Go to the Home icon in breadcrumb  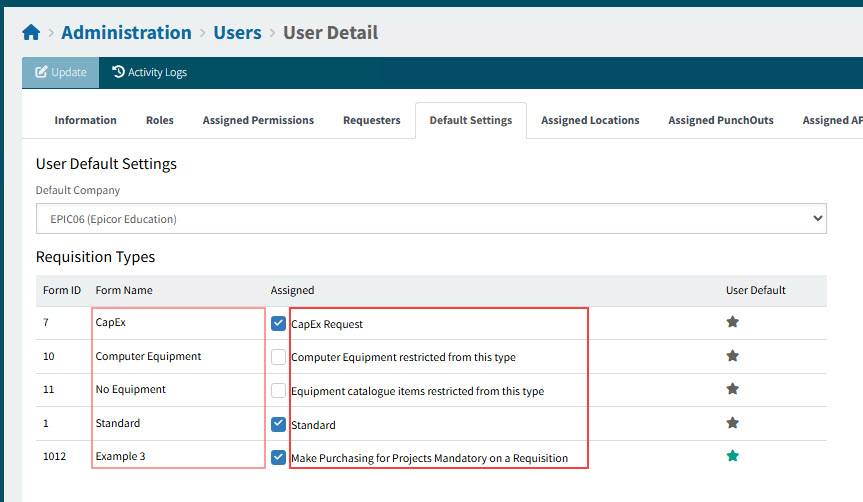(x=31, y=32)
